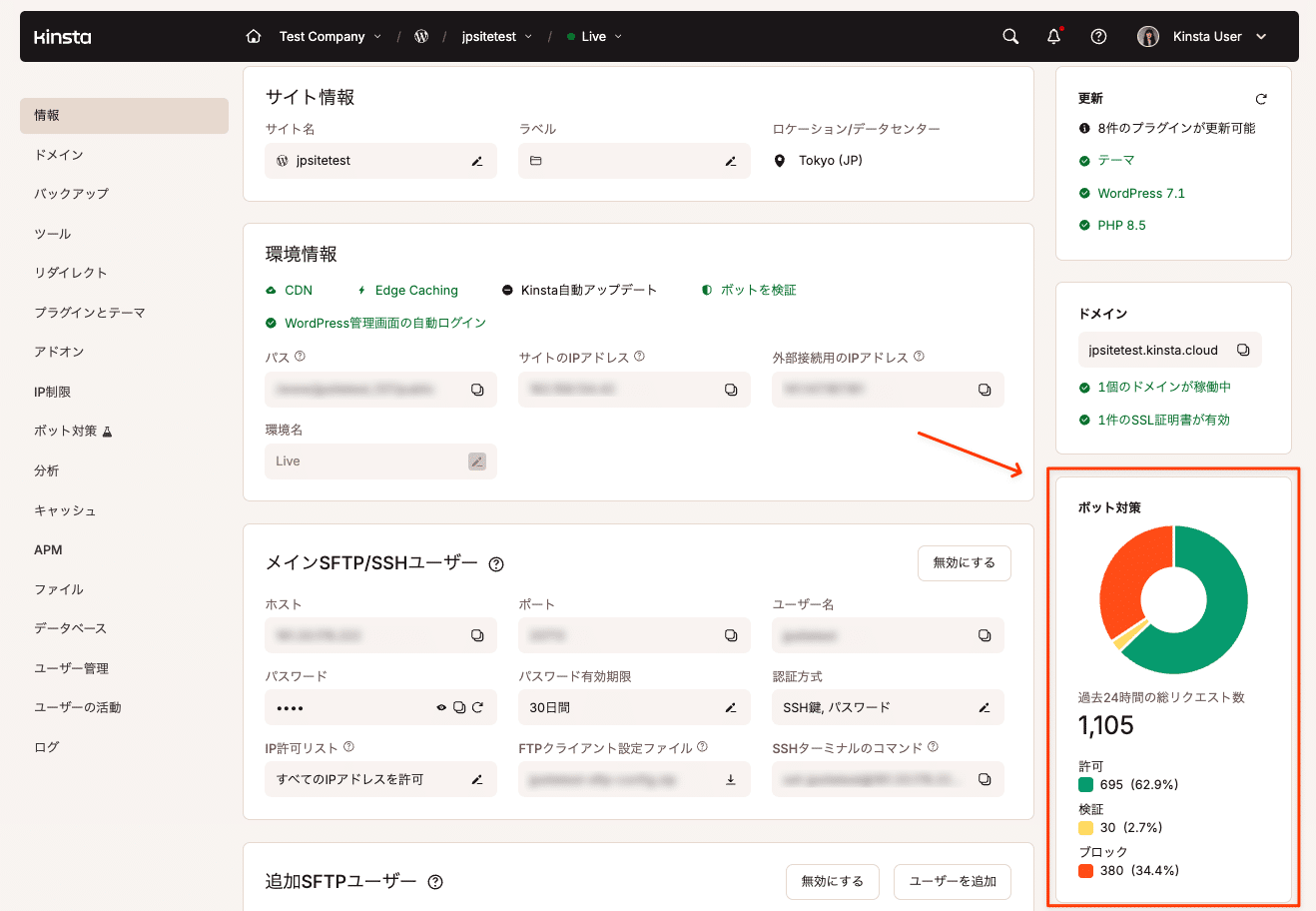Open the Kinsta home icon

click(x=254, y=36)
